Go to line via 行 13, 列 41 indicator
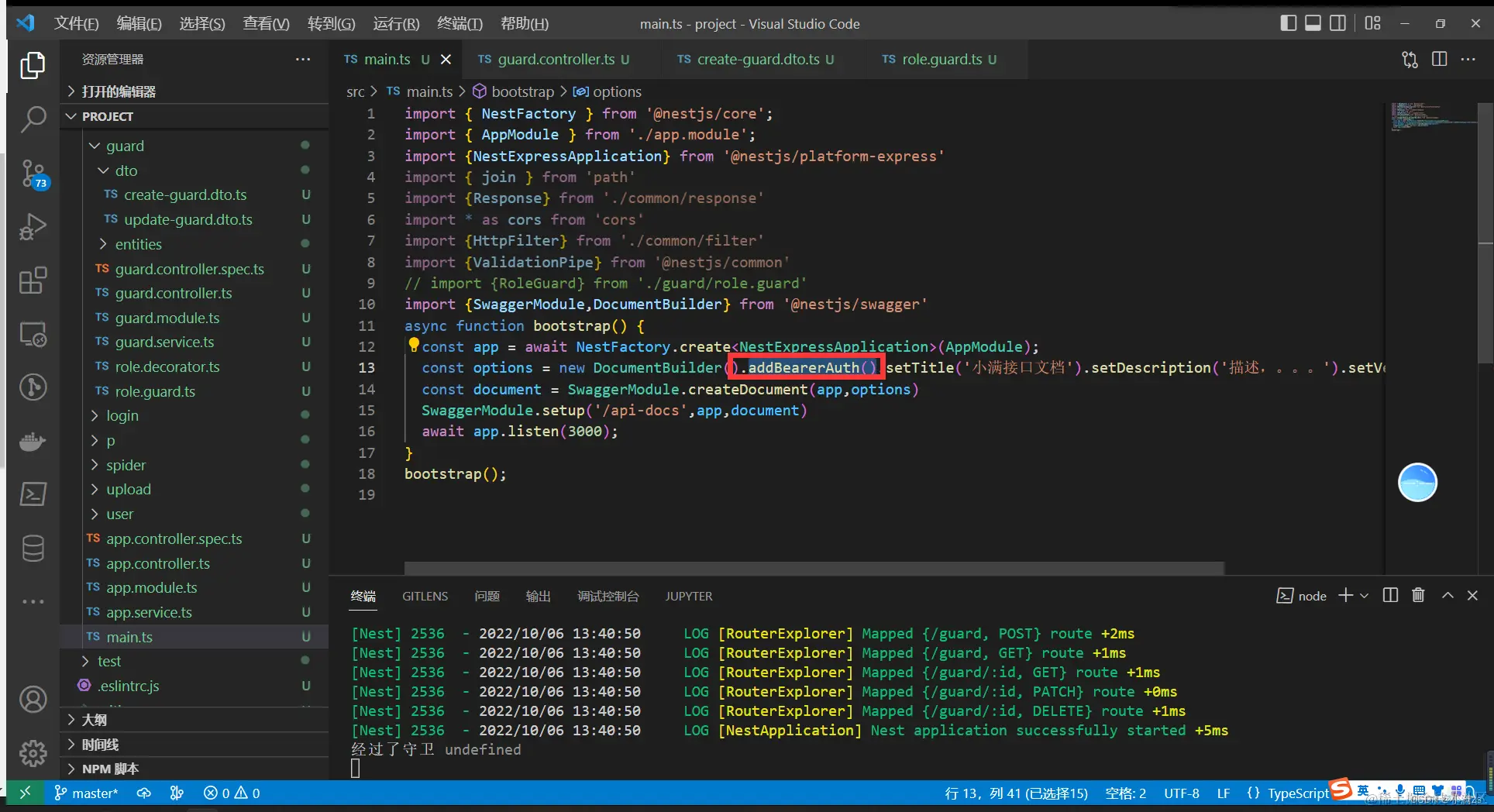The height and width of the screenshot is (812, 1494). (1017, 793)
